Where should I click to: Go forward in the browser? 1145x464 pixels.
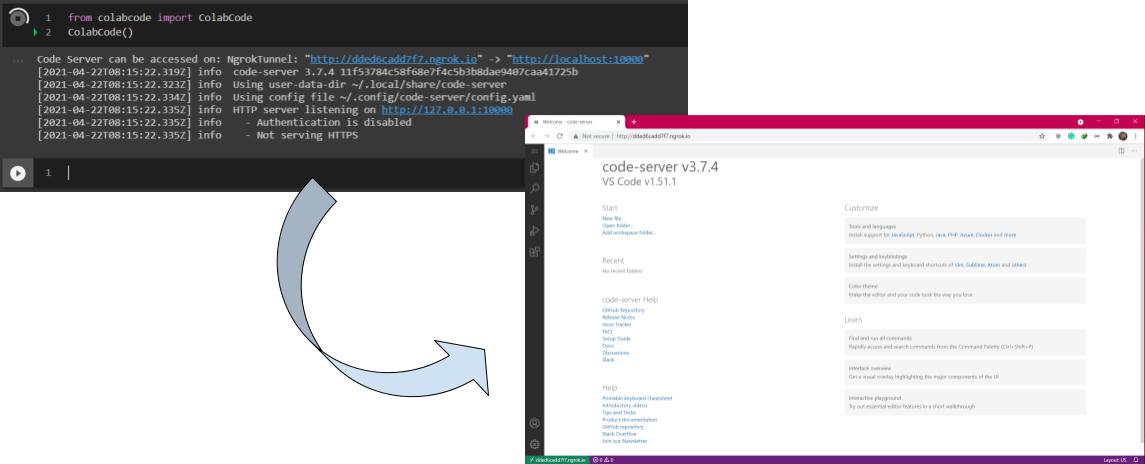[x=546, y=136]
